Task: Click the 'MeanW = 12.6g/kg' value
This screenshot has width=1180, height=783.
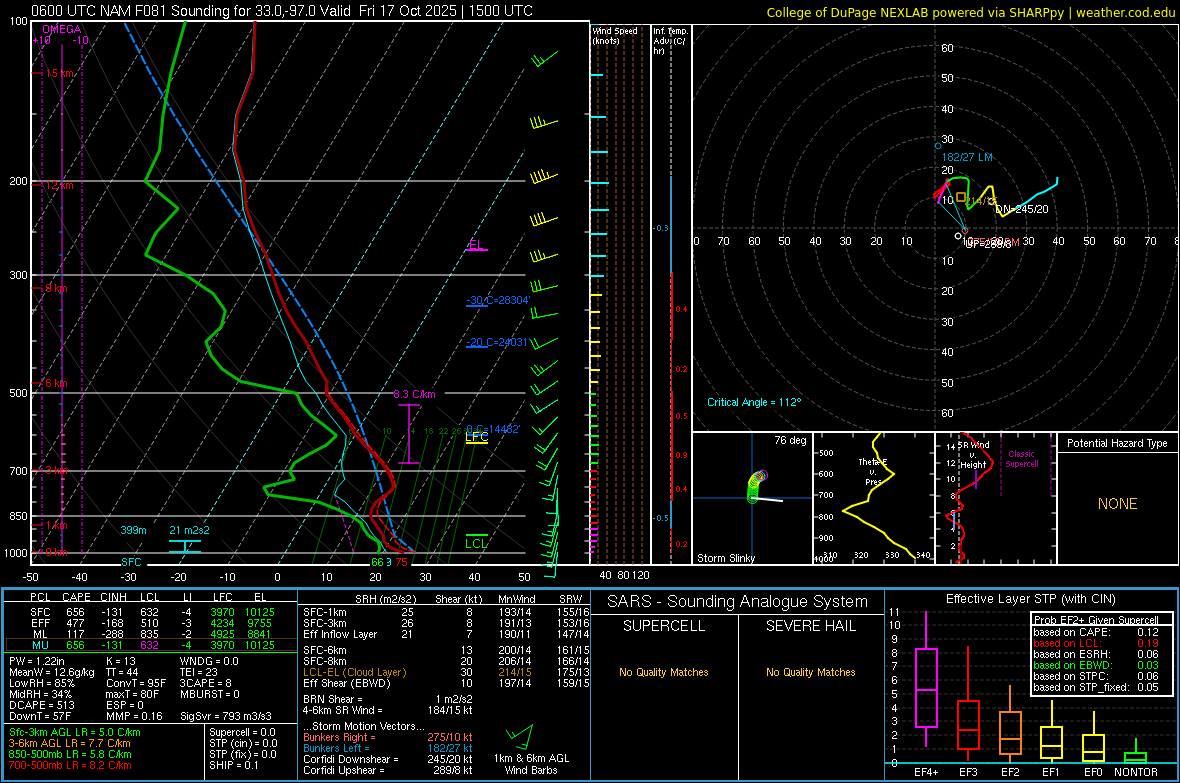Action: (52, 672)
